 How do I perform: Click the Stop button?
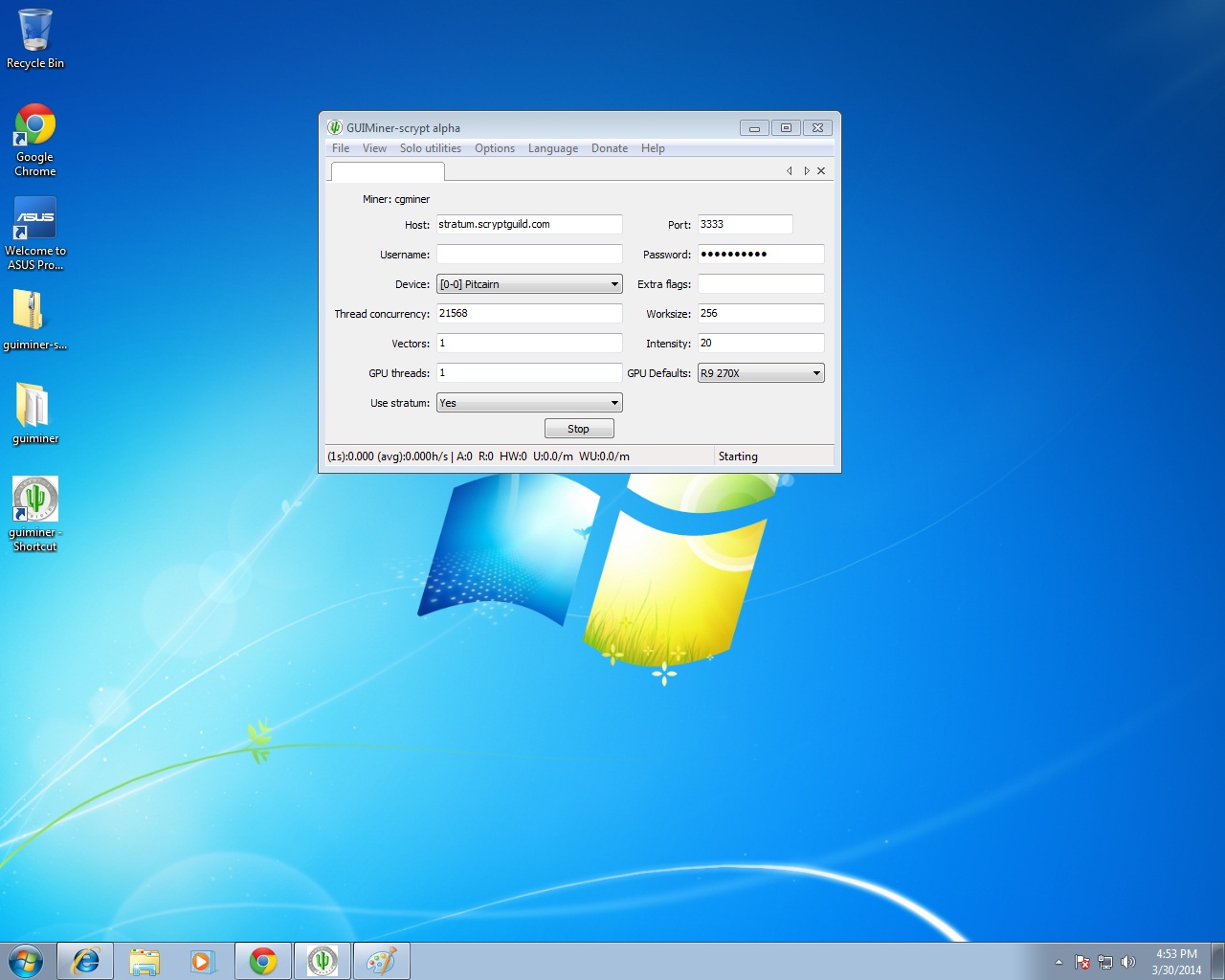(x=579, y=429)
